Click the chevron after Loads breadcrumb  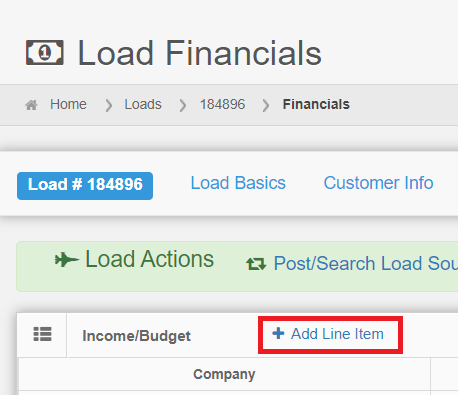click(183, 105)
